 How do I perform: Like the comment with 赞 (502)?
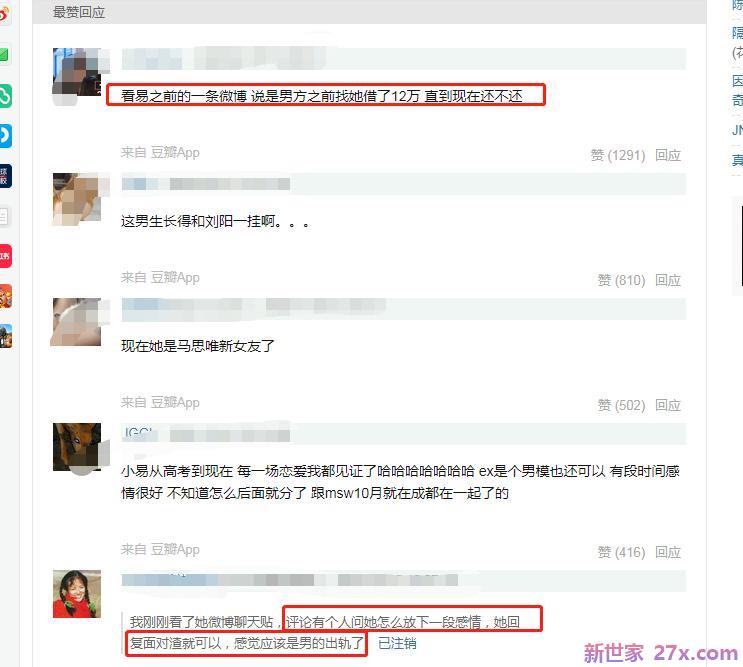pos(621,406)
